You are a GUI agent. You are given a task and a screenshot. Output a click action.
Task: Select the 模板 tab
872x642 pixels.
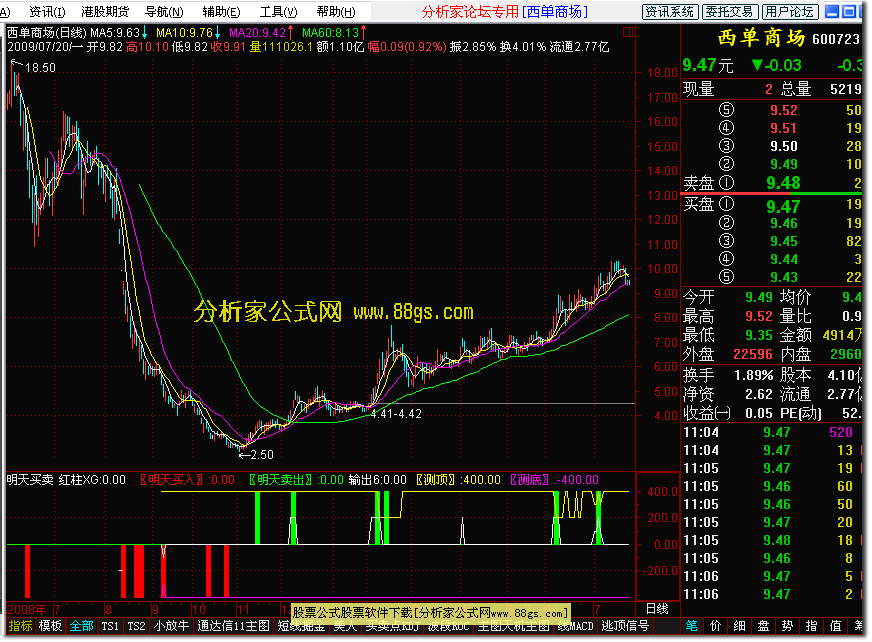click(x=50, y=626)
